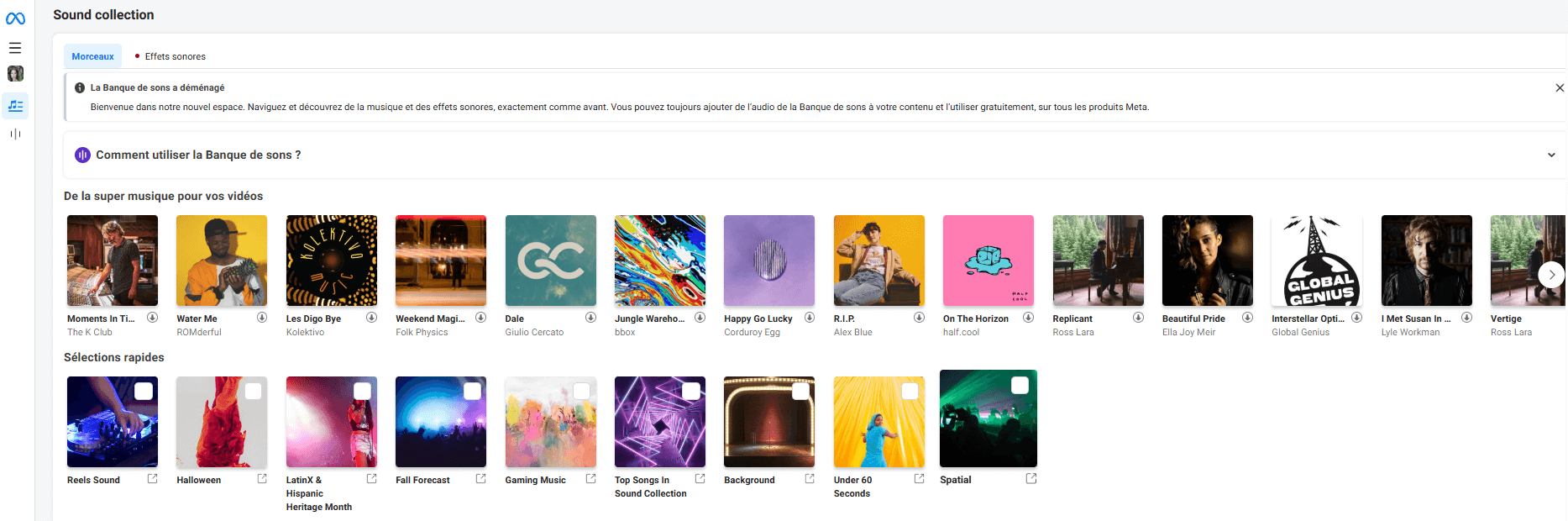Check the Reels Sound selection checkbox
The width and height of the screenshot is (1568, 521).
(144, 392)
